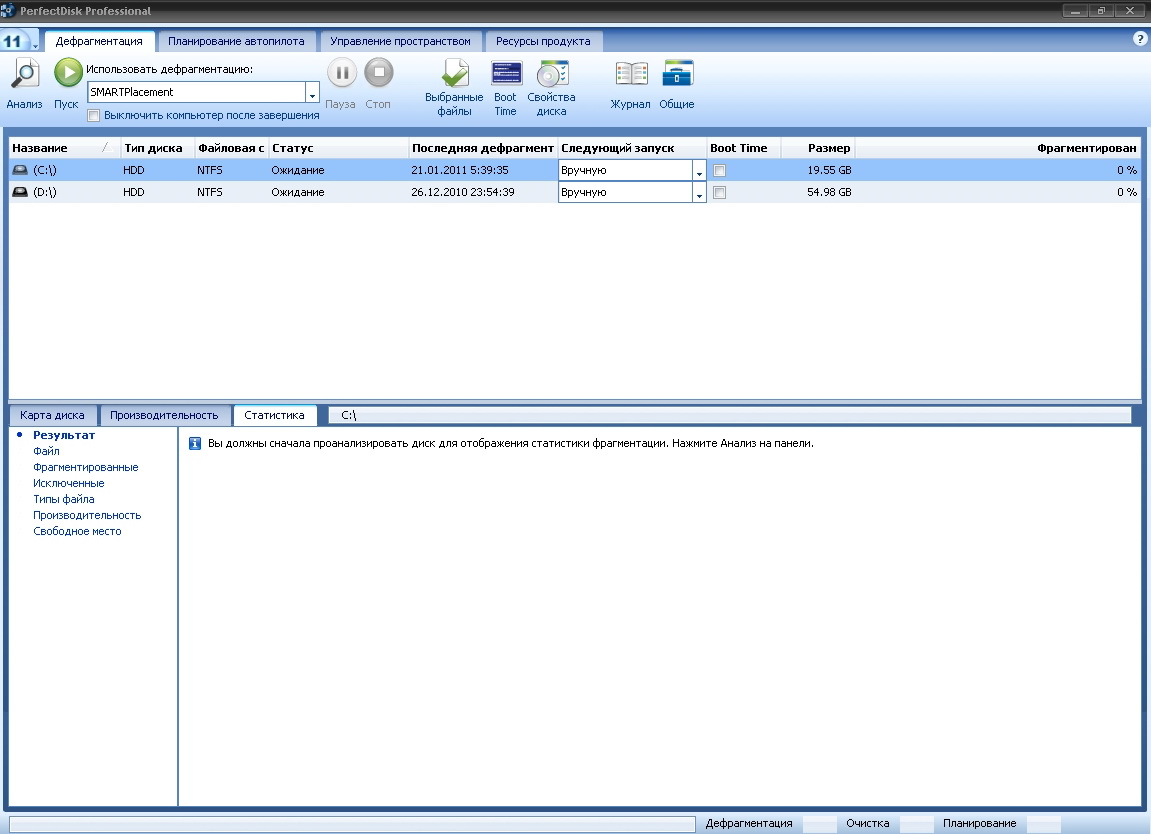Sort by the Фрагментирован column header
Image resolution: width=1151 pixels, height=834 pixels.
pyautogui.click(x=998, y=148)
